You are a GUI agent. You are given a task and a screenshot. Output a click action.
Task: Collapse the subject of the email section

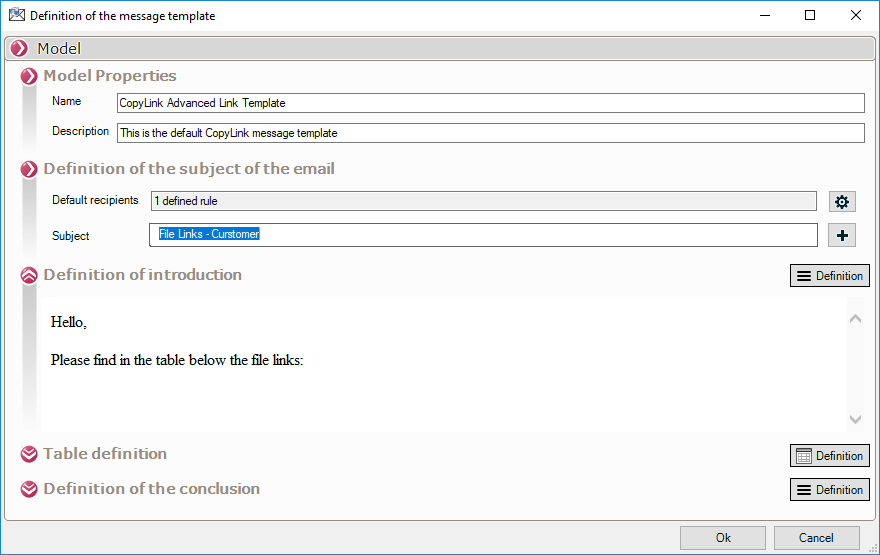(29, 169)
